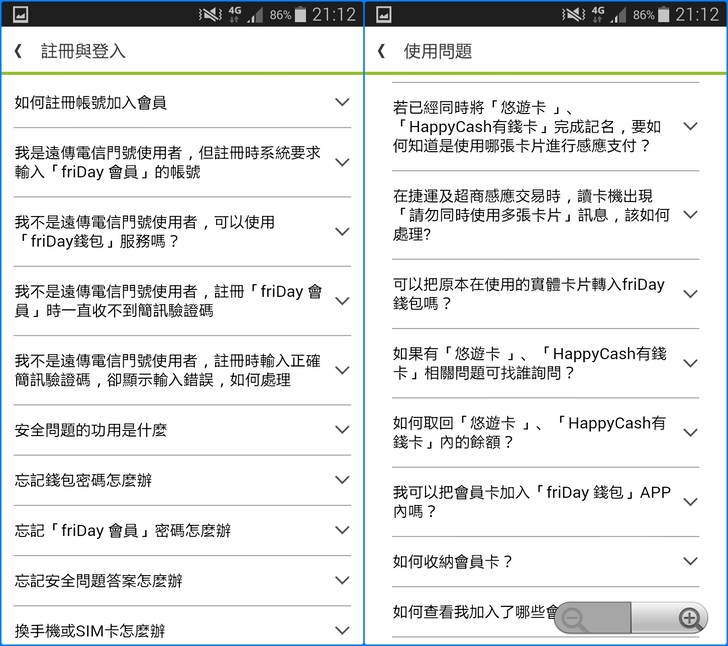Expand chevron next to 忘記「friDay 會員」密碼怎麼辦
This screenshot has width=728, height=646.
point(342,530)
